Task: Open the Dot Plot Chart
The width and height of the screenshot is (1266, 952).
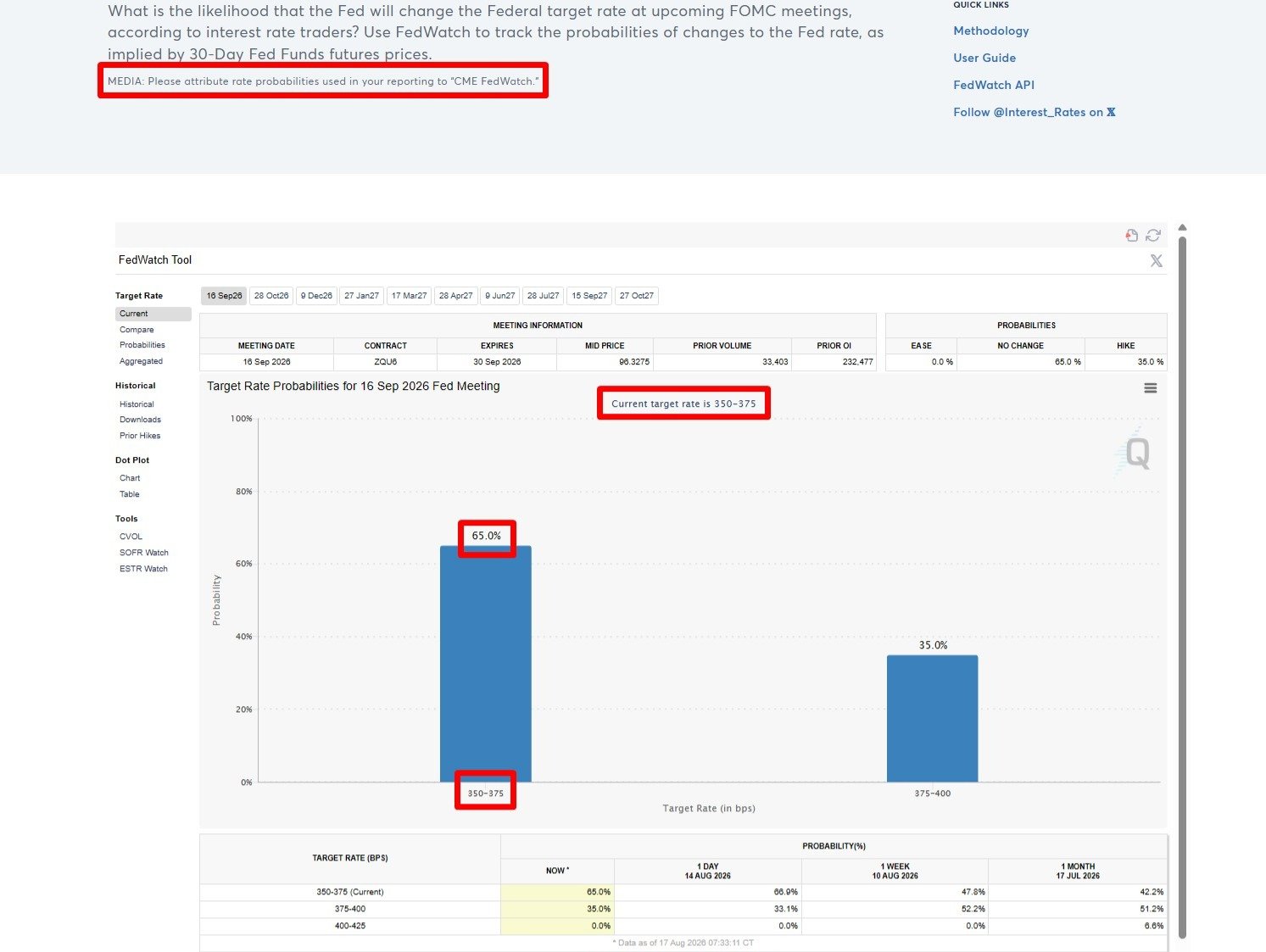Action: [130, 478]
